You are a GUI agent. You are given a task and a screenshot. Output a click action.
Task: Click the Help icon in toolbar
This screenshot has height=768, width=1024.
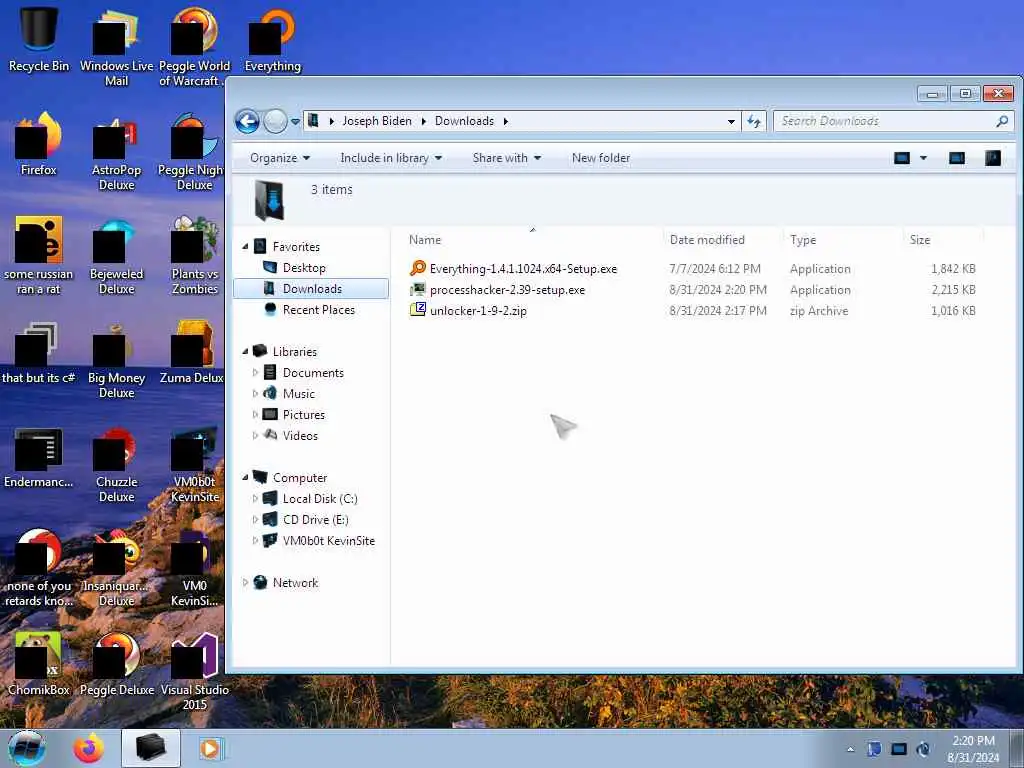click(993, 158)
